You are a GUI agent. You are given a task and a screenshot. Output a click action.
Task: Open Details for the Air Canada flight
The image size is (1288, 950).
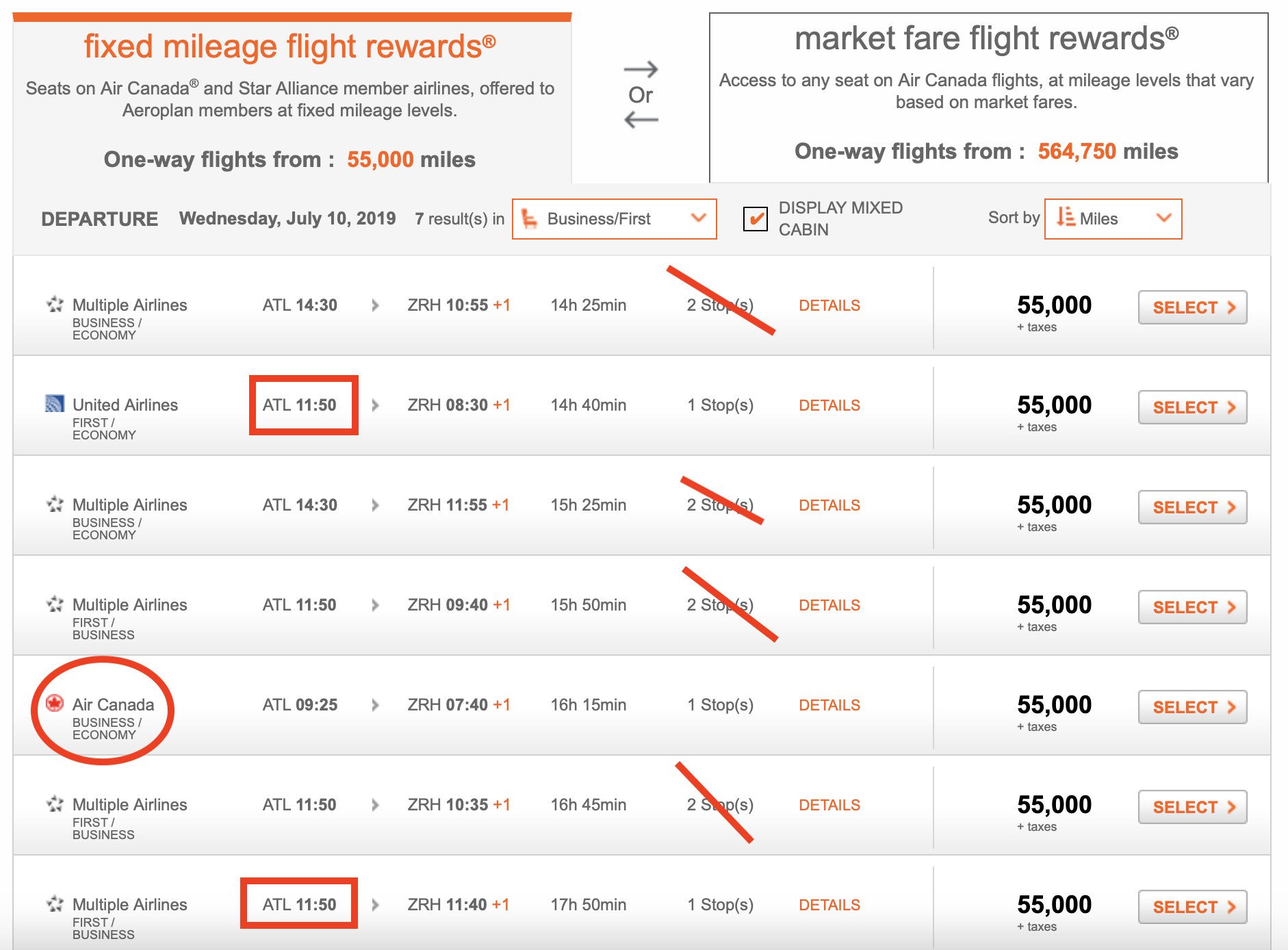click(829, 705)
